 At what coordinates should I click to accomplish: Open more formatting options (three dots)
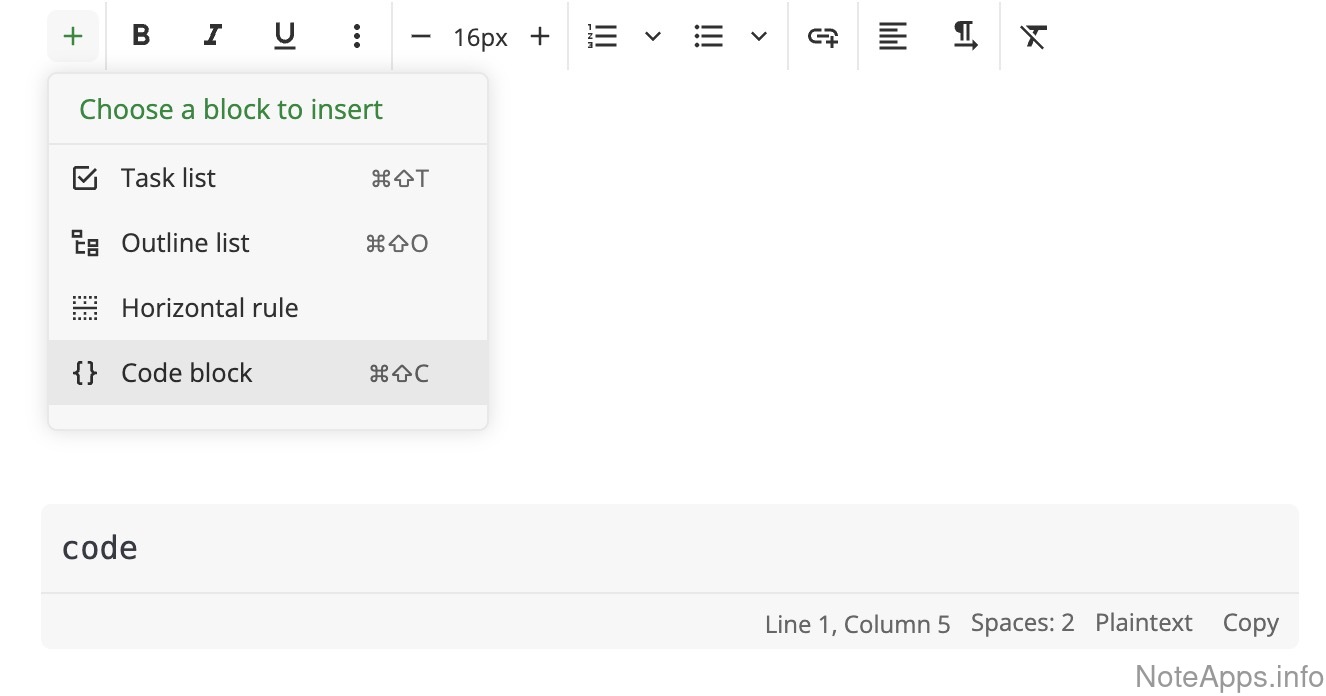pyautogui.click(x=357, y=37)
